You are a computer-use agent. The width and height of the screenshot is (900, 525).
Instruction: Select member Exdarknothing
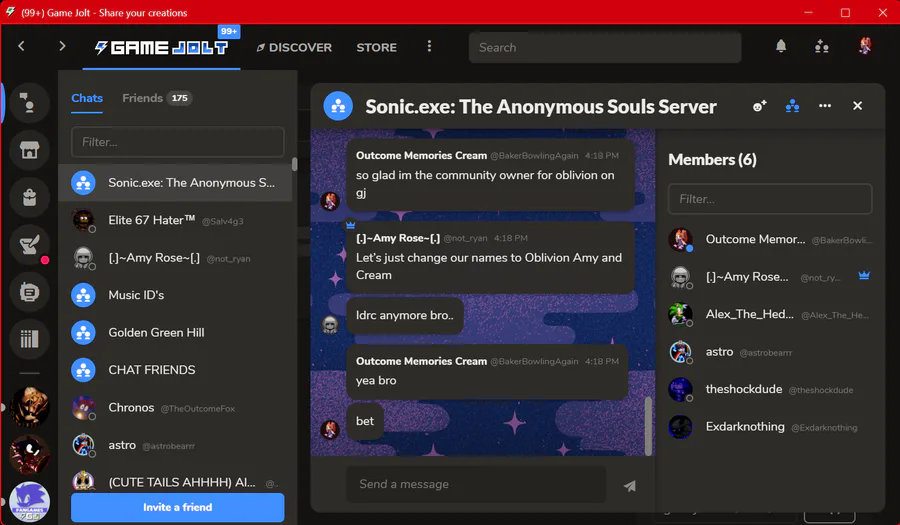click(770, 427)
